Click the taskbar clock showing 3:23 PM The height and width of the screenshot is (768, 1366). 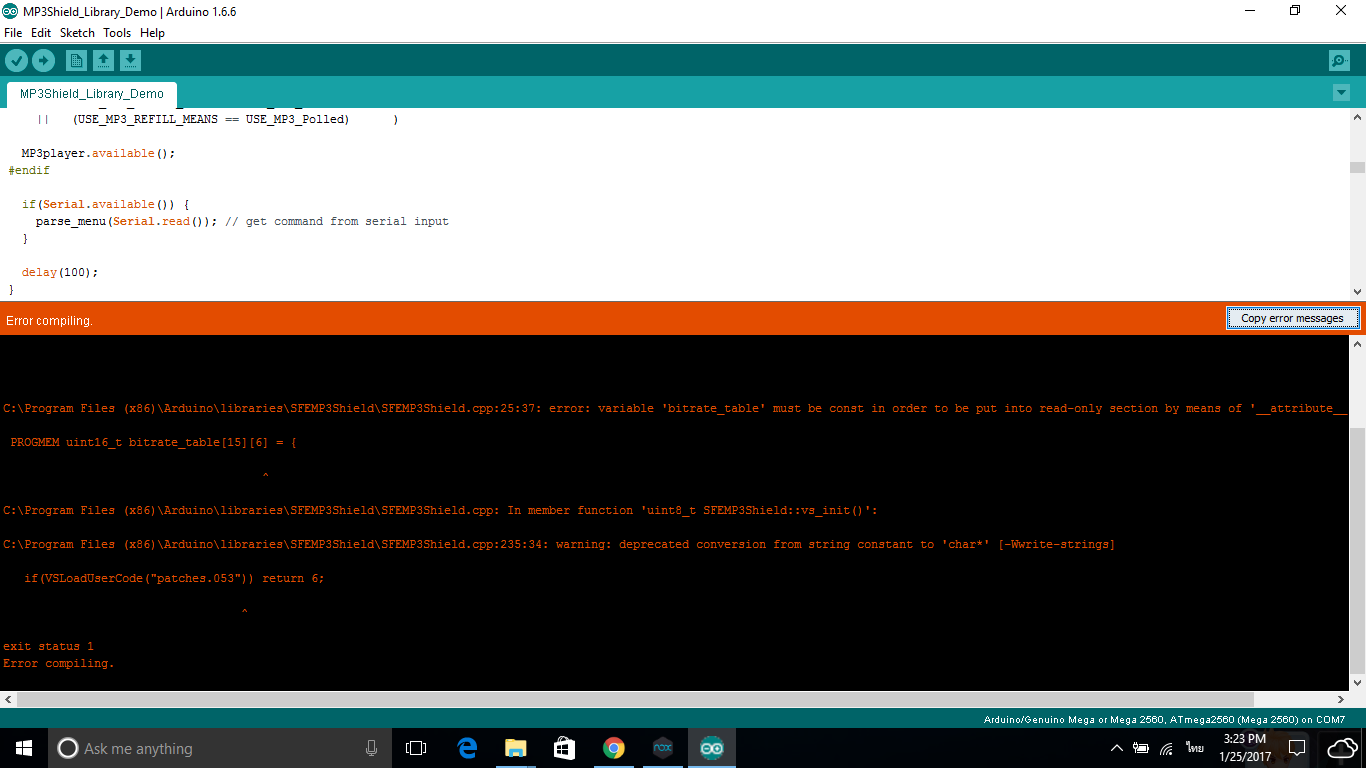(1245, 748)
